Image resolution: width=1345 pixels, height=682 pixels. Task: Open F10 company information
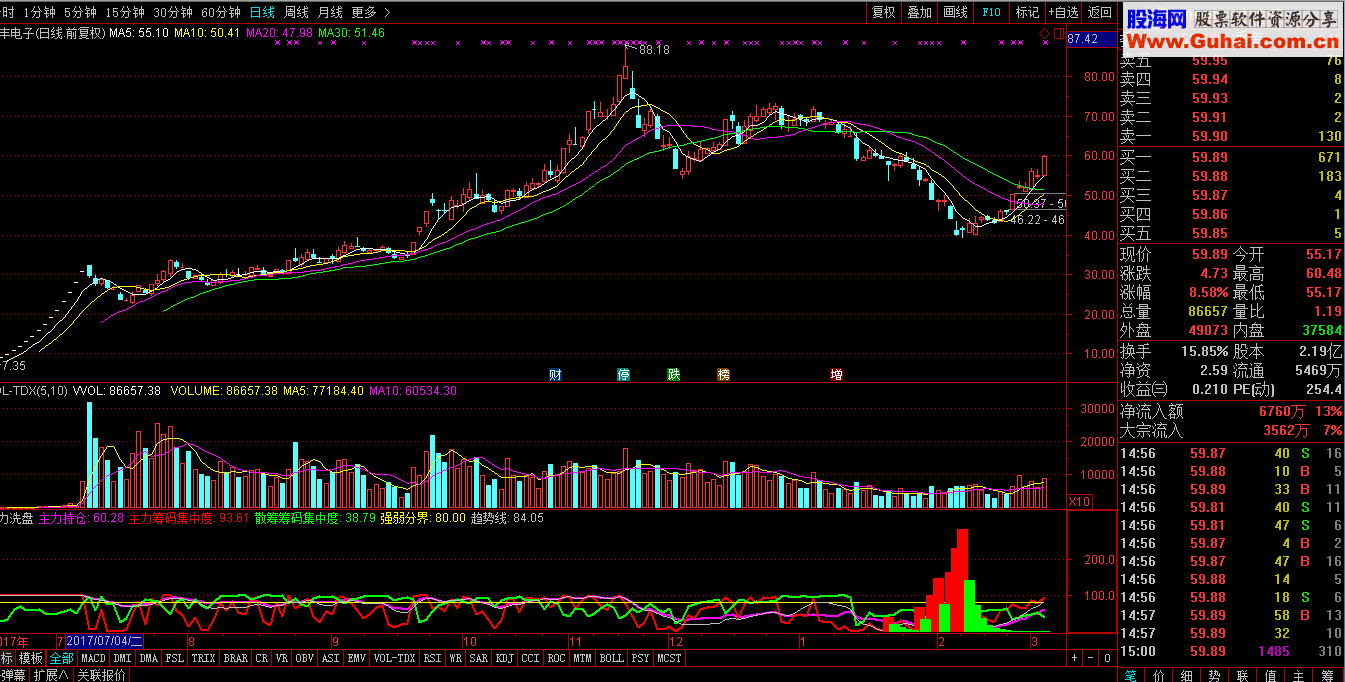(x=991, y=12)
